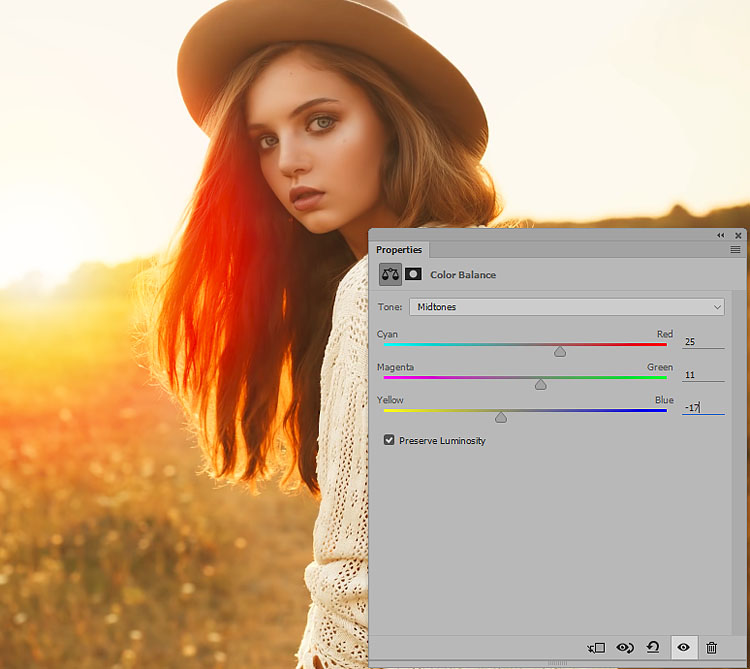This screenshot has width=750, height=669.
Task: Open Properties panel flyout menu
Action: [x=735, y=250]
